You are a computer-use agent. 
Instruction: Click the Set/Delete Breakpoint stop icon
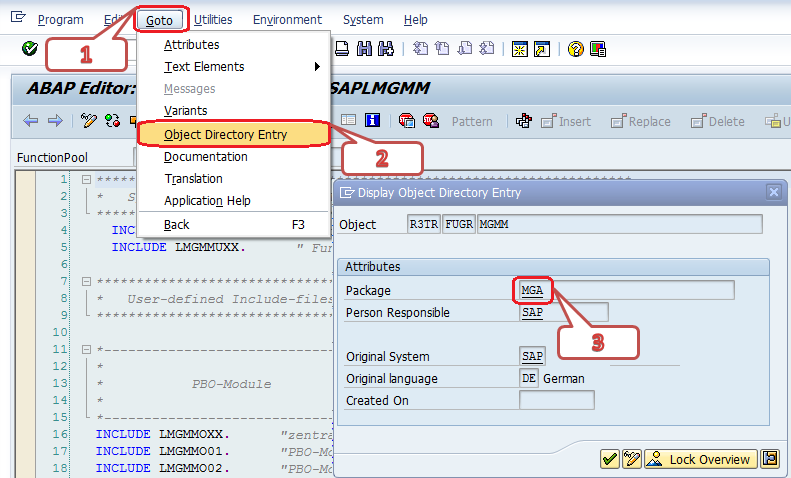point(407,121)
